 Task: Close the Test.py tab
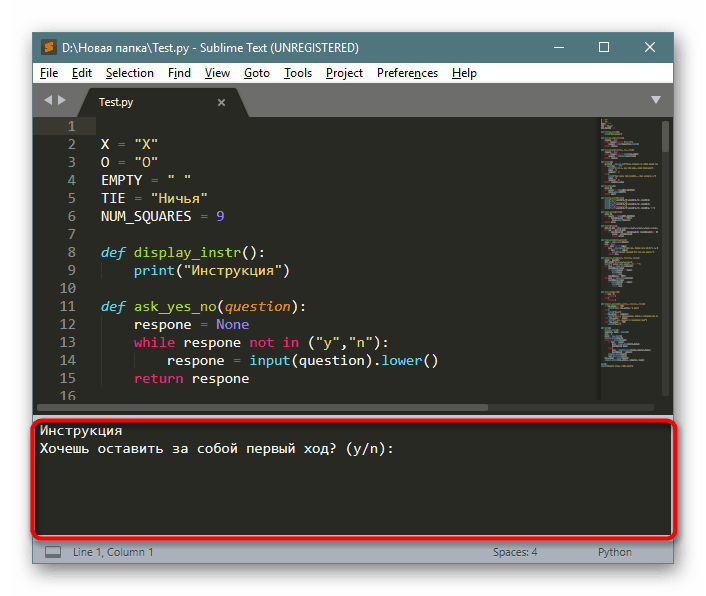click(x=221, y=103)
